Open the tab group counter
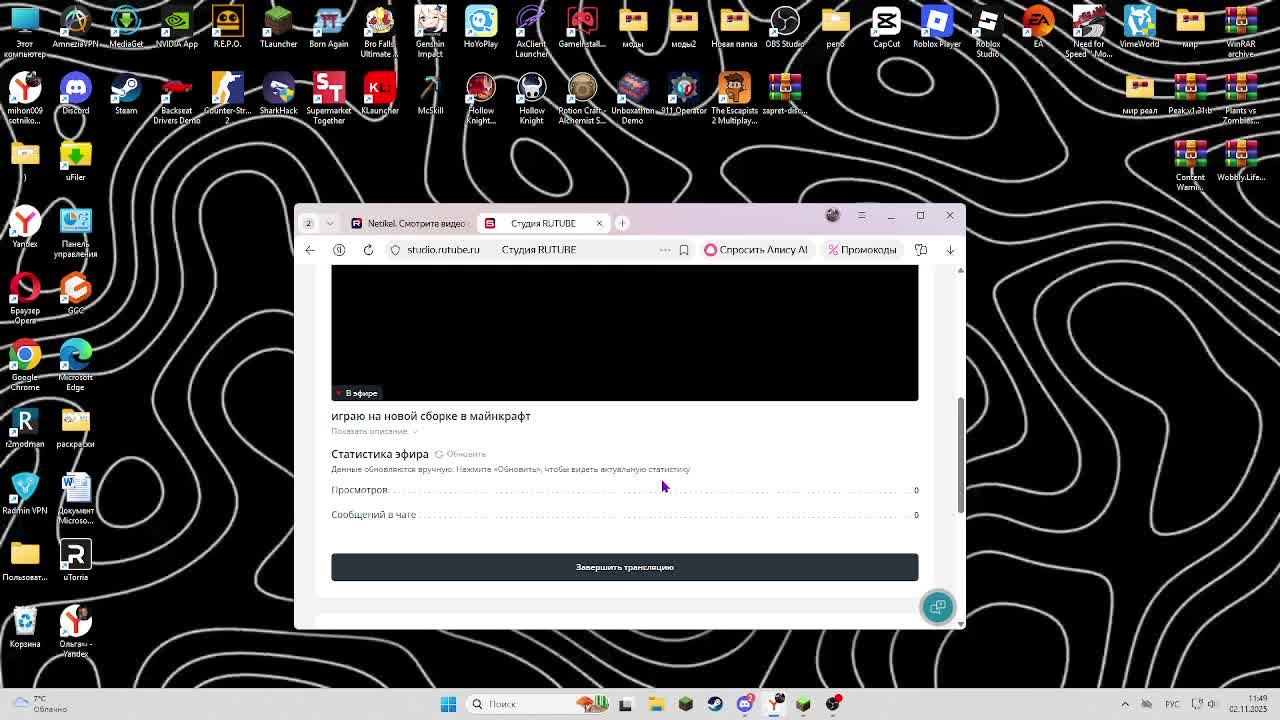 point(308,223)
